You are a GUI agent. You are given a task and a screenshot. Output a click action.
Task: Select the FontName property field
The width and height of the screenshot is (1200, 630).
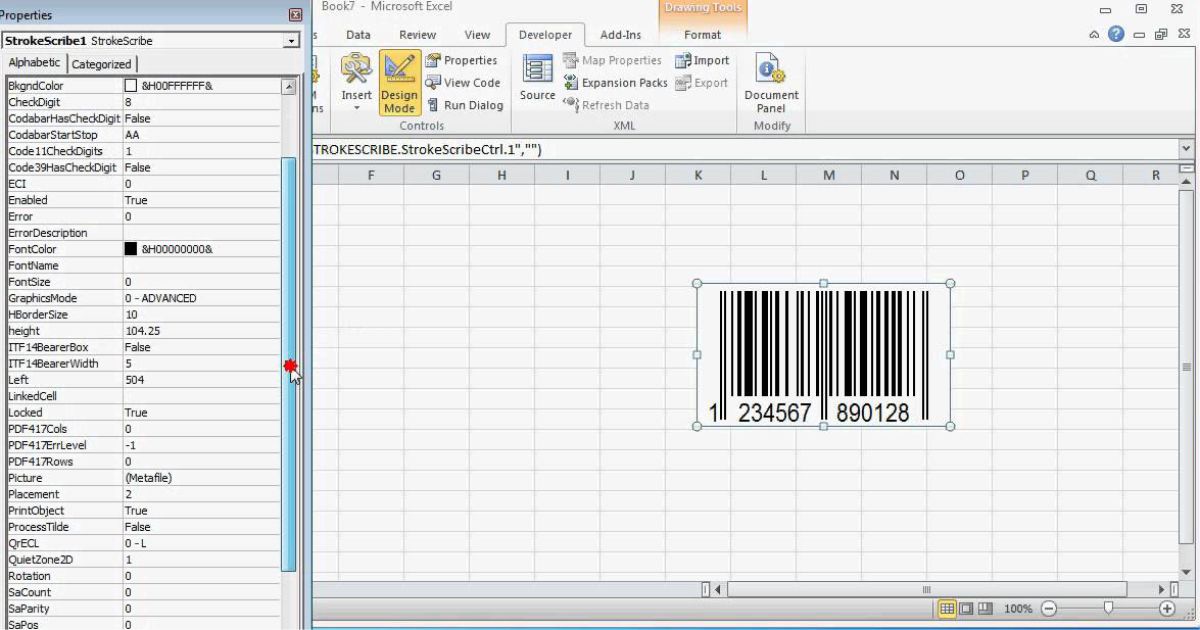click(202, 265)
